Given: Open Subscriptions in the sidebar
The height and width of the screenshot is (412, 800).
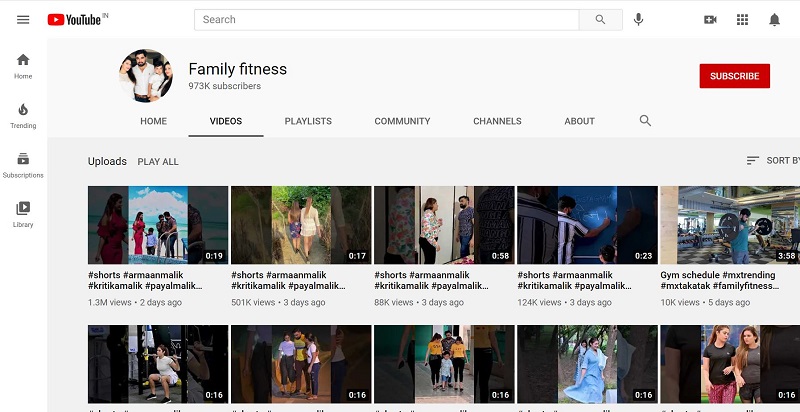Looking at the screenshot, I should [23, 165].
